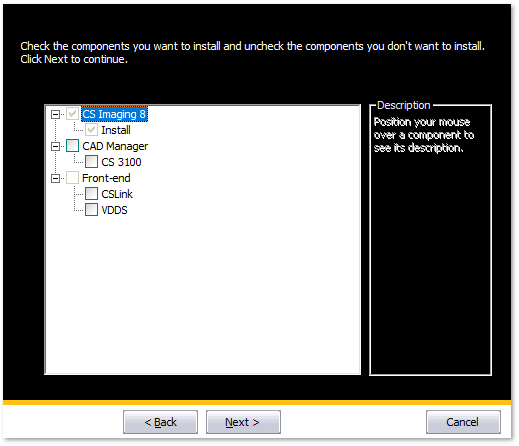Screen dimensions: 519x446
Task: Select the CSLink label
Action: [x=117, y=194]
